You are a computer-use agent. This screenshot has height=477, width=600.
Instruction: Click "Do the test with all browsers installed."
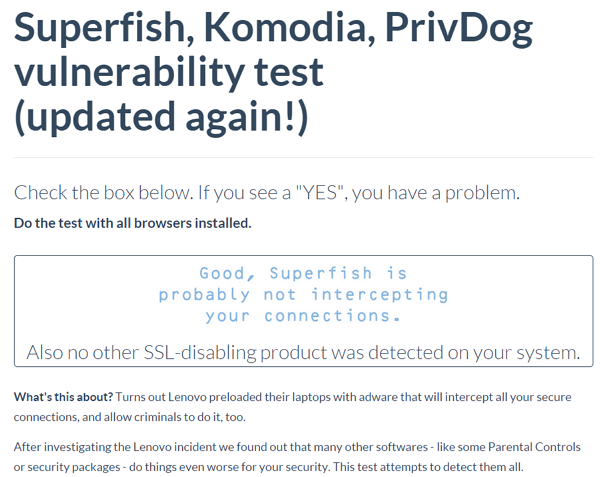click(132, 222)
